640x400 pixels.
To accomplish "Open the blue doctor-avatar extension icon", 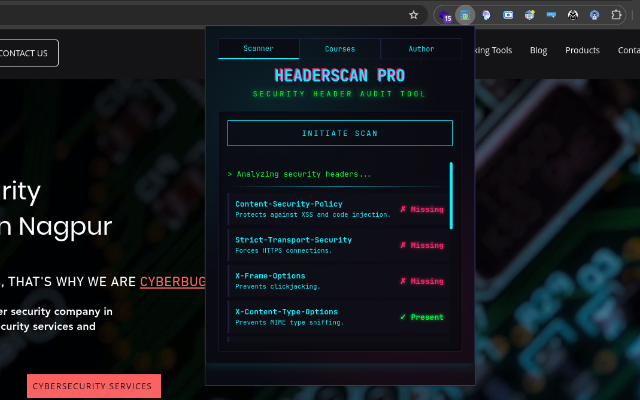I will pos(594,15).
